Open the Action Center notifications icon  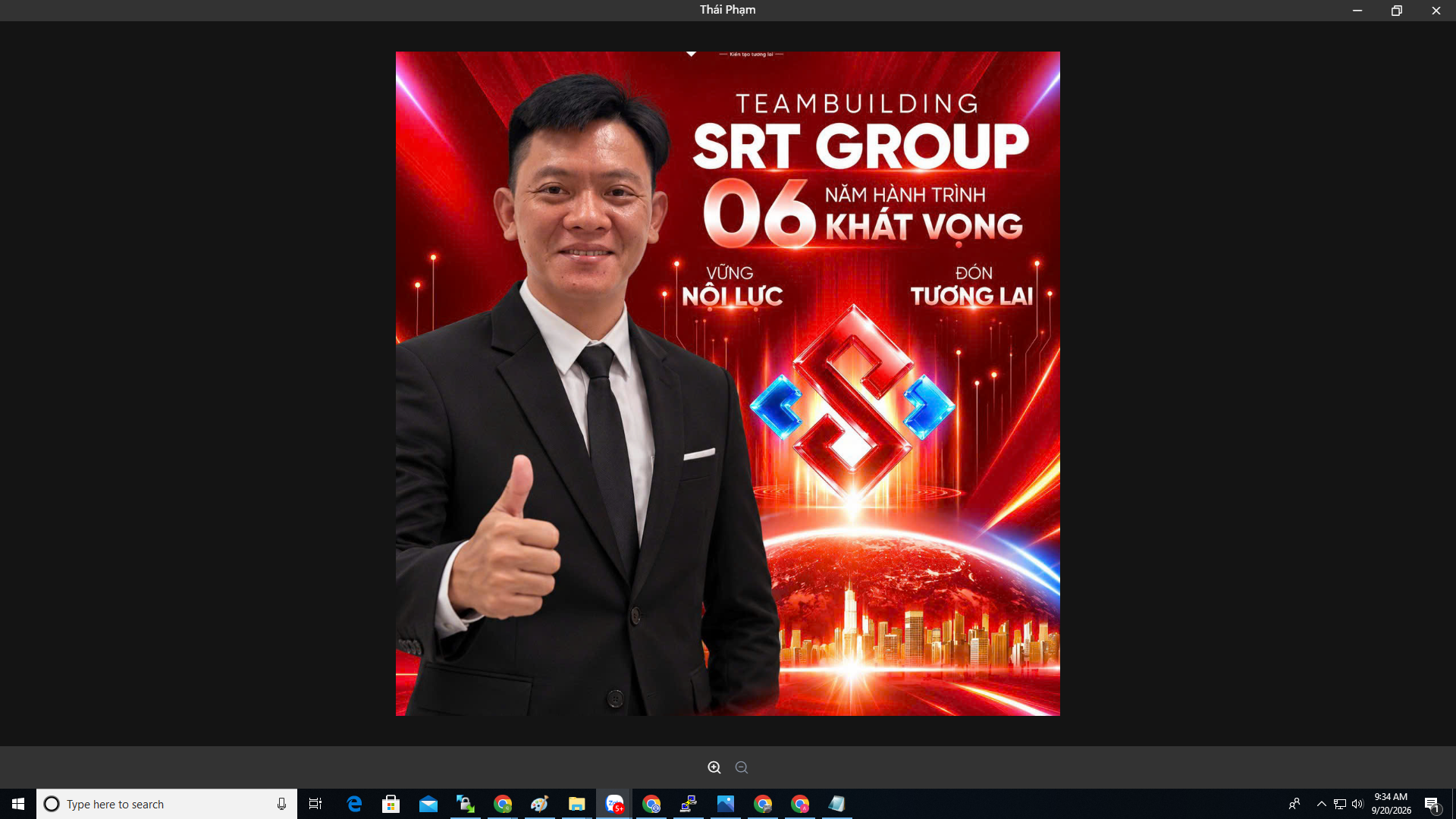(x=1432, y=804)
